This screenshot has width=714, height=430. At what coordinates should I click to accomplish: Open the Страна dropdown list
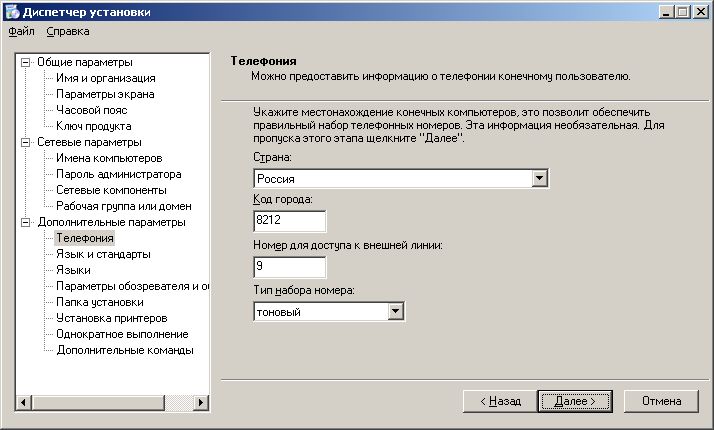point(540,179)
